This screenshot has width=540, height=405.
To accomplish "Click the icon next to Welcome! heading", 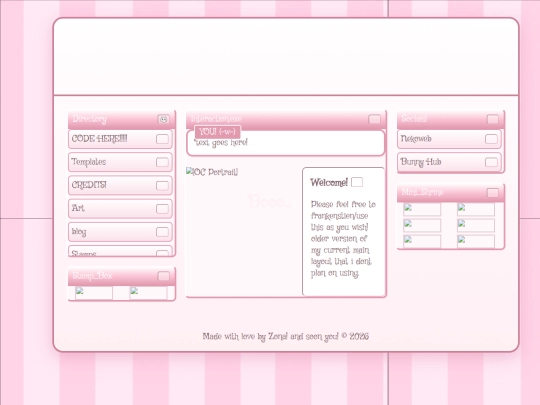I will pyautogui.click(x=357, y=182).
